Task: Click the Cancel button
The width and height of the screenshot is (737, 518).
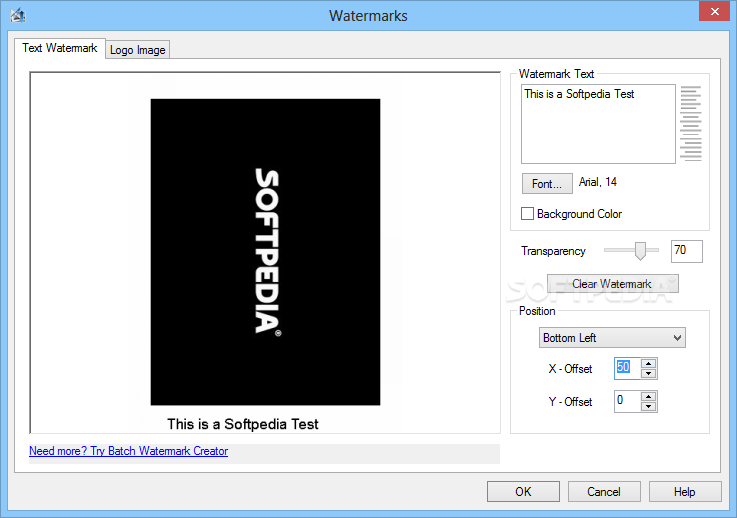Action: click(604, 492)
